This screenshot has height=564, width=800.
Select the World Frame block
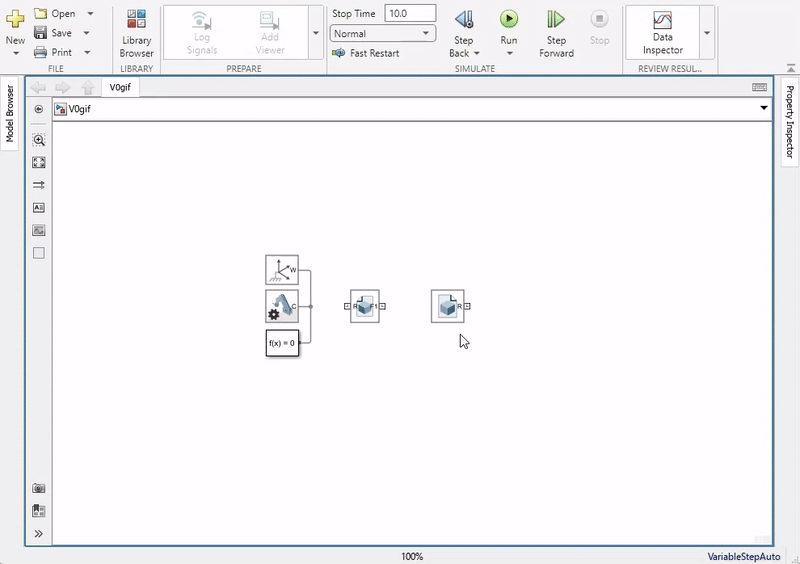tap(282, 270)
